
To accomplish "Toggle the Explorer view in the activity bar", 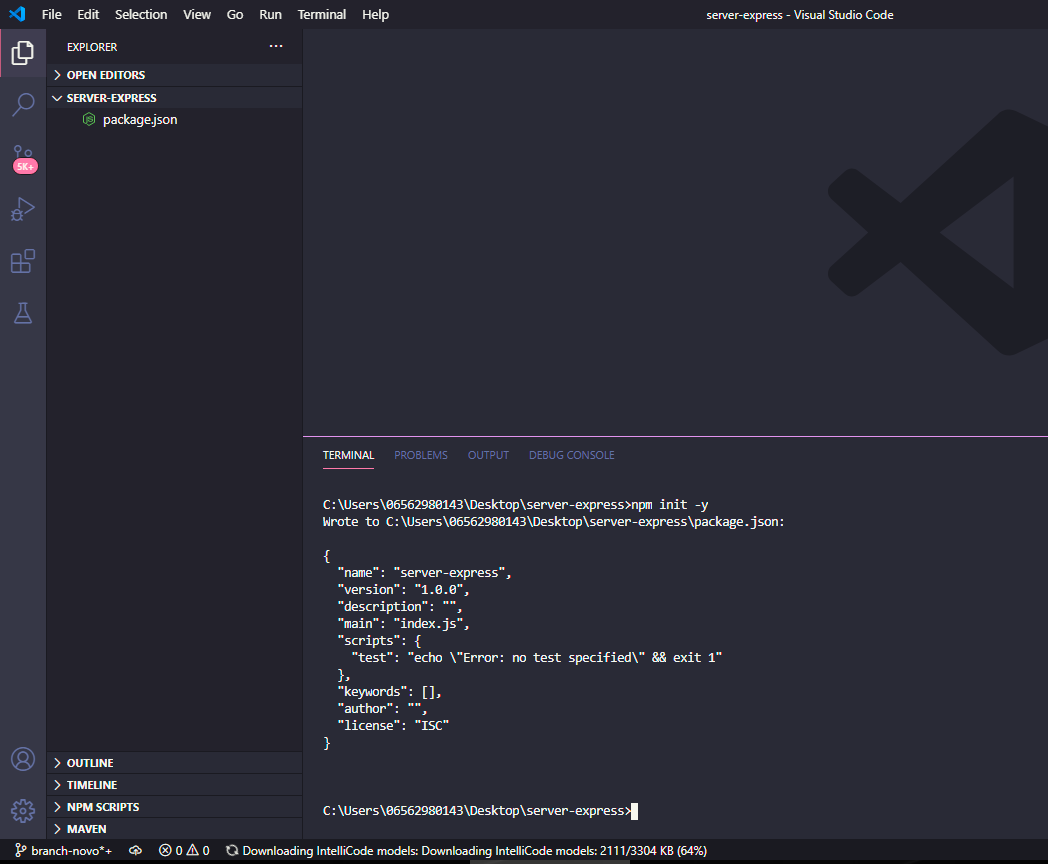I will pyautogui.click(x=23, y=52).
